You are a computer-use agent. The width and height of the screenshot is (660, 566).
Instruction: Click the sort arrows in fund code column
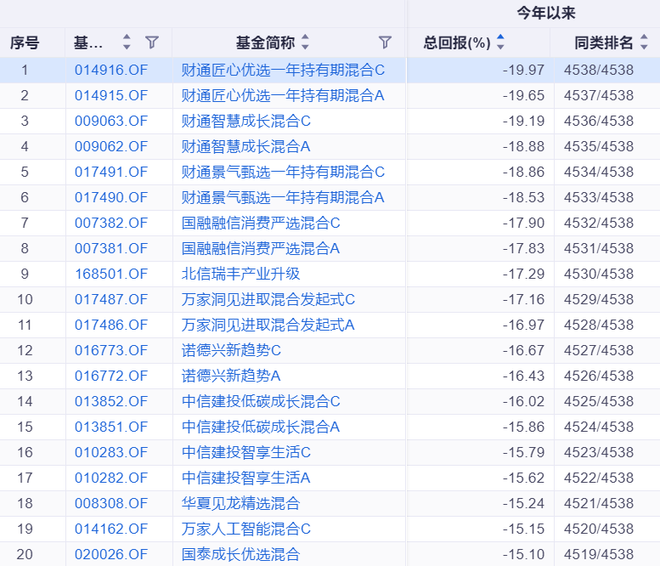point(127,42)
